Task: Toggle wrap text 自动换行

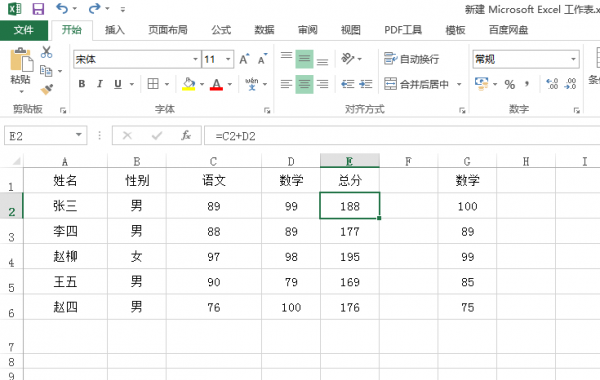Action: click(x=411, y=59)
